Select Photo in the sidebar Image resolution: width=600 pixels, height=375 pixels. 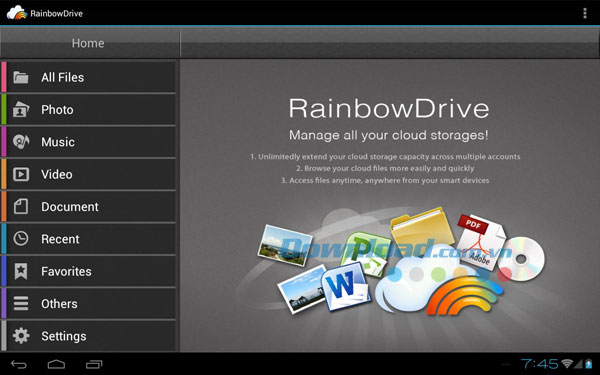click(88, 109)
